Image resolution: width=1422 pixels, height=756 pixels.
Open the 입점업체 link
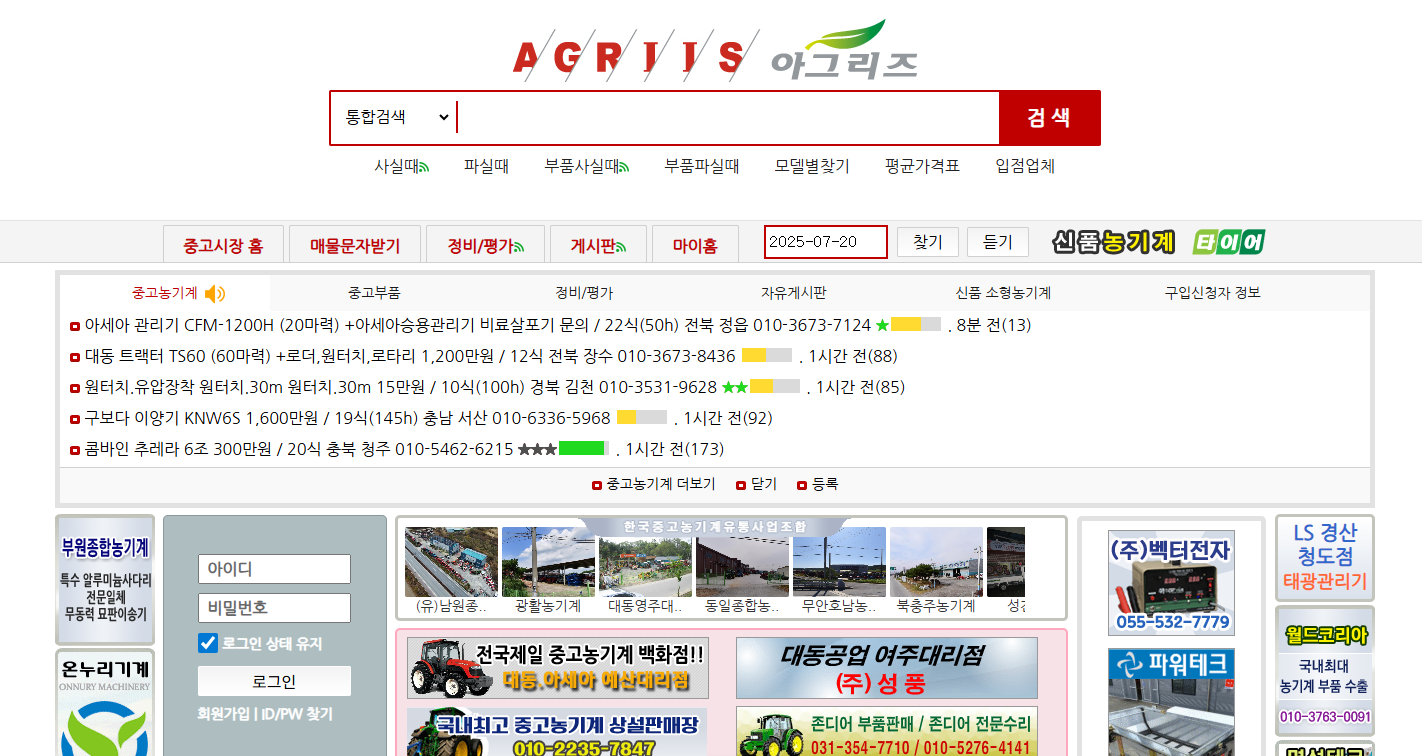point(1025,166)
